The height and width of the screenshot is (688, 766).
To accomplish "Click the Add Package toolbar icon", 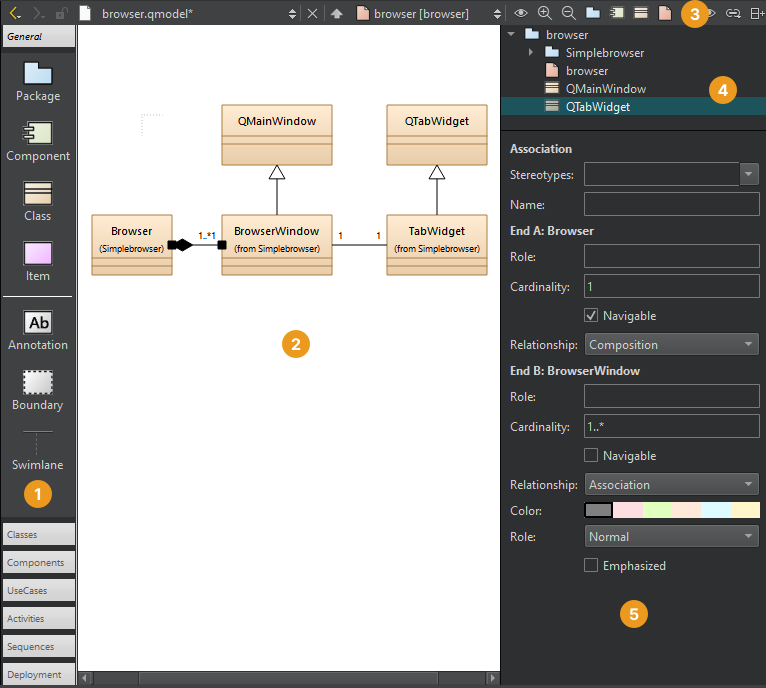I will pyautogui.click(x=593, y=13).
